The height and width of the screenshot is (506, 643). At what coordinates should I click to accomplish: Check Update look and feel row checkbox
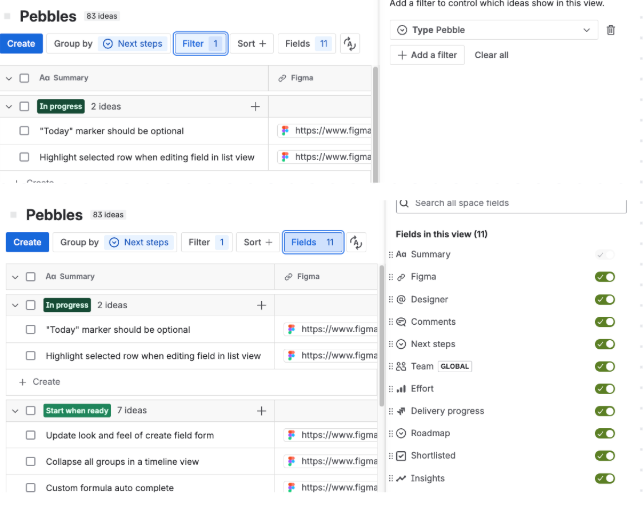[30, 435]
